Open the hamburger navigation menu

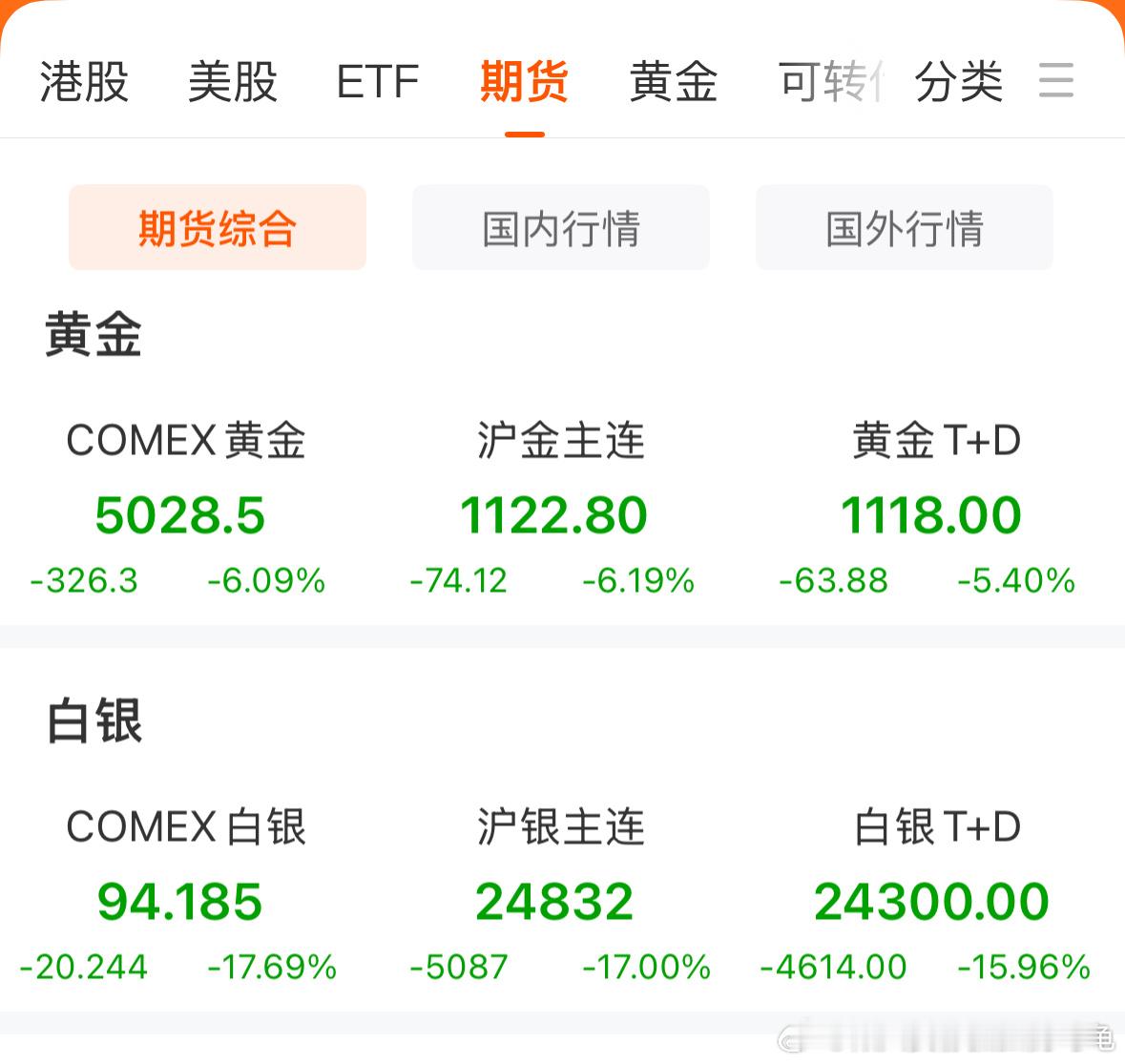[1056, 82]
